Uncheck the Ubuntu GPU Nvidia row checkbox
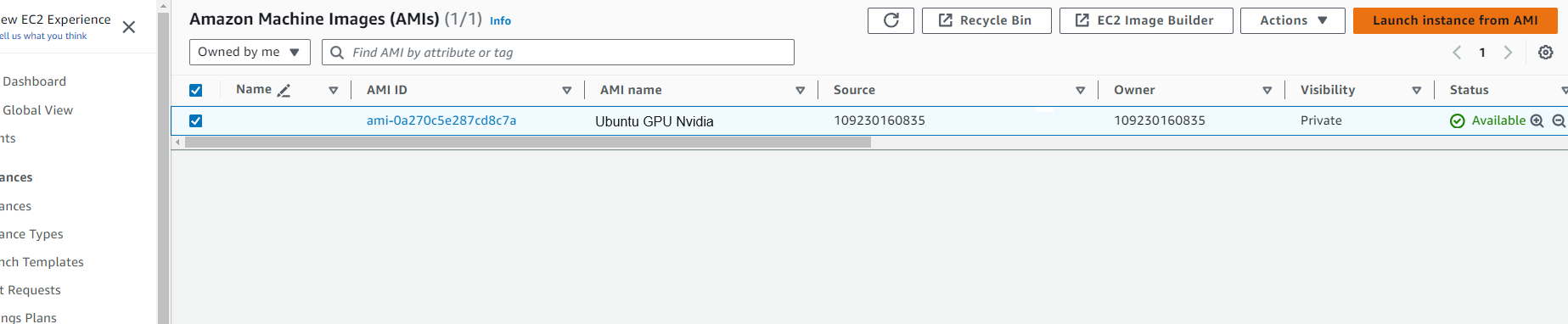 (x=196, y=121)
